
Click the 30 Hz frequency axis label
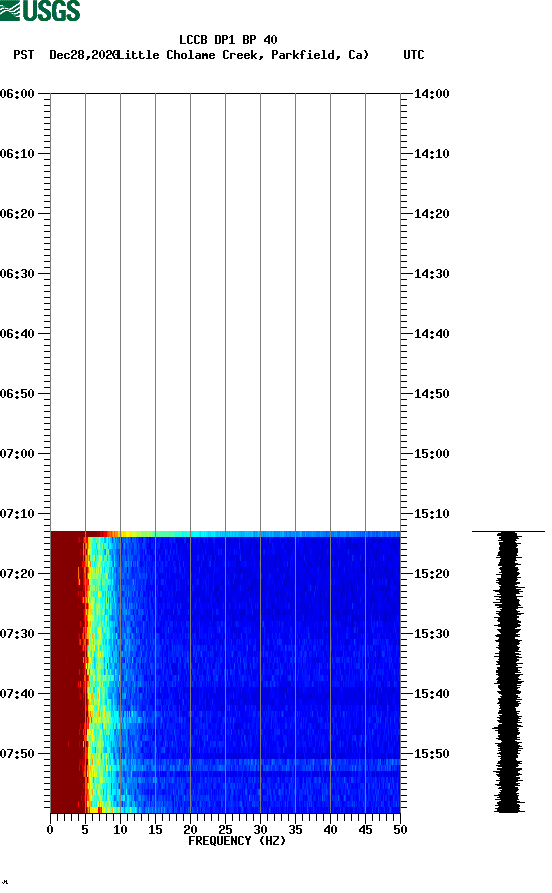tap(260, 830)
